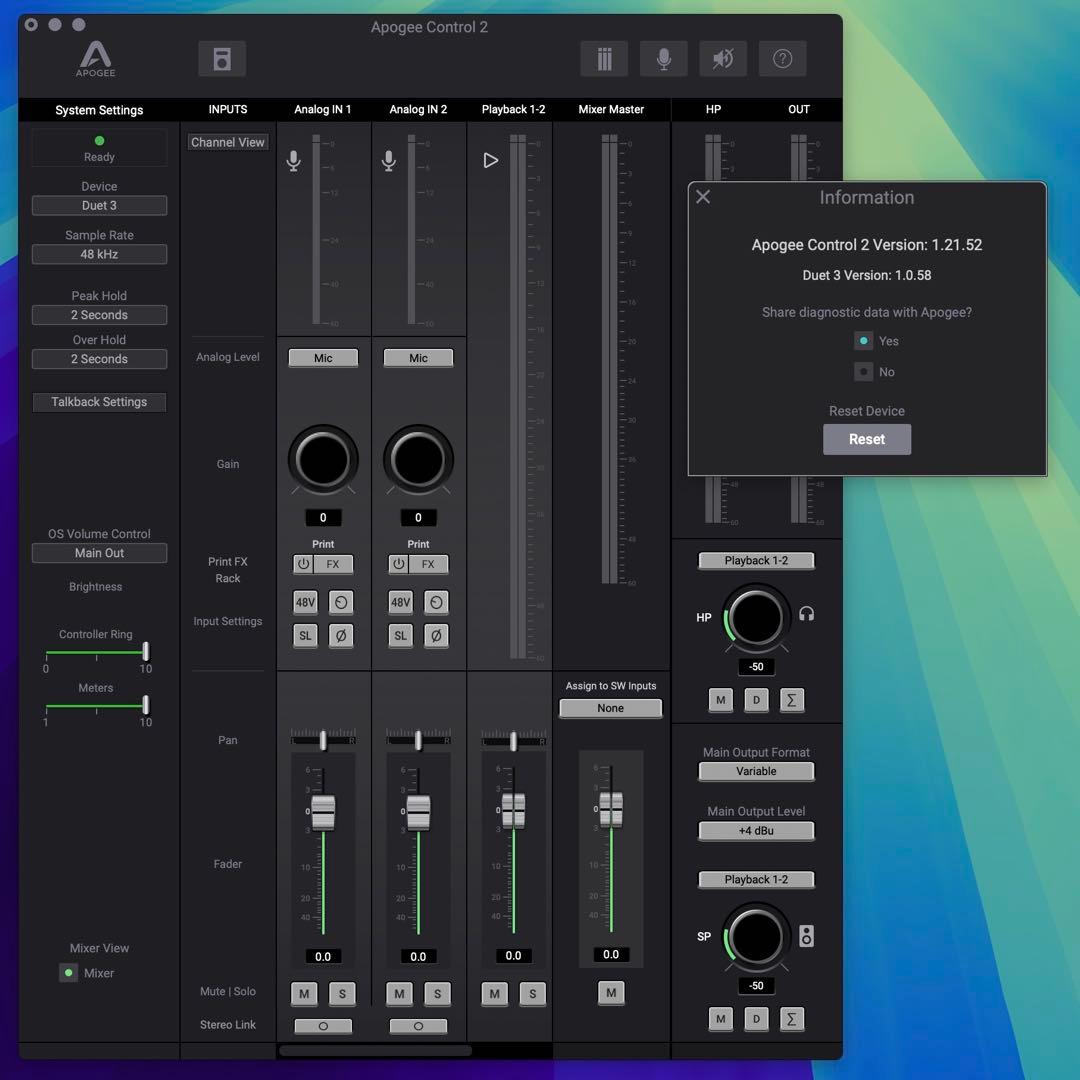
Task: Open Talkback microphone settings via toolbar mic icon
Action: point(663,58)
